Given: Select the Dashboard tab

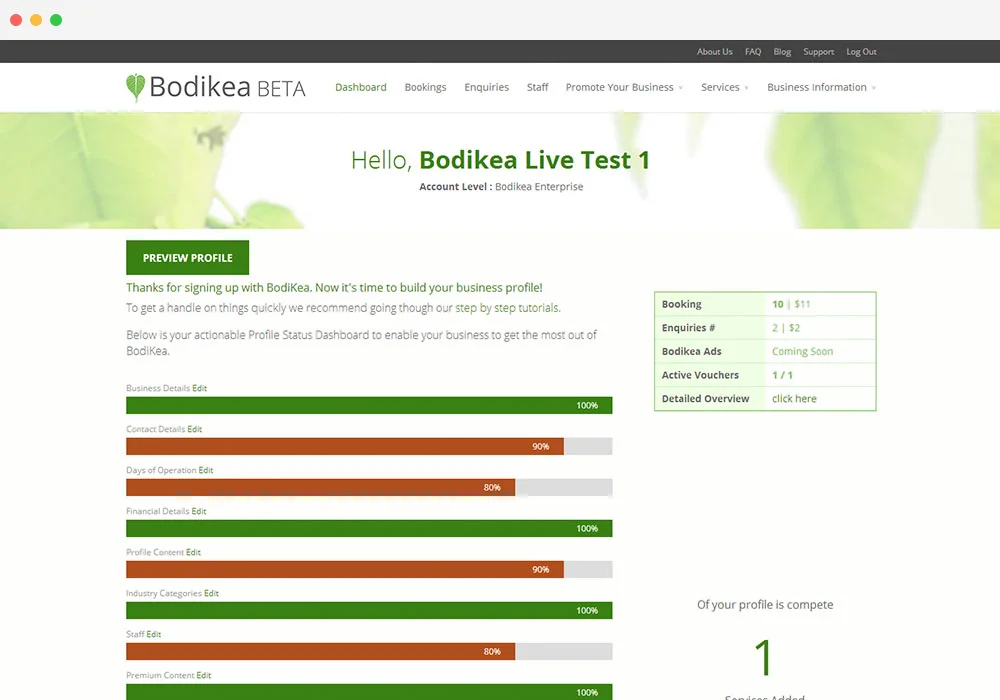Looking at the screenshot, I should (x=360, y=87).
